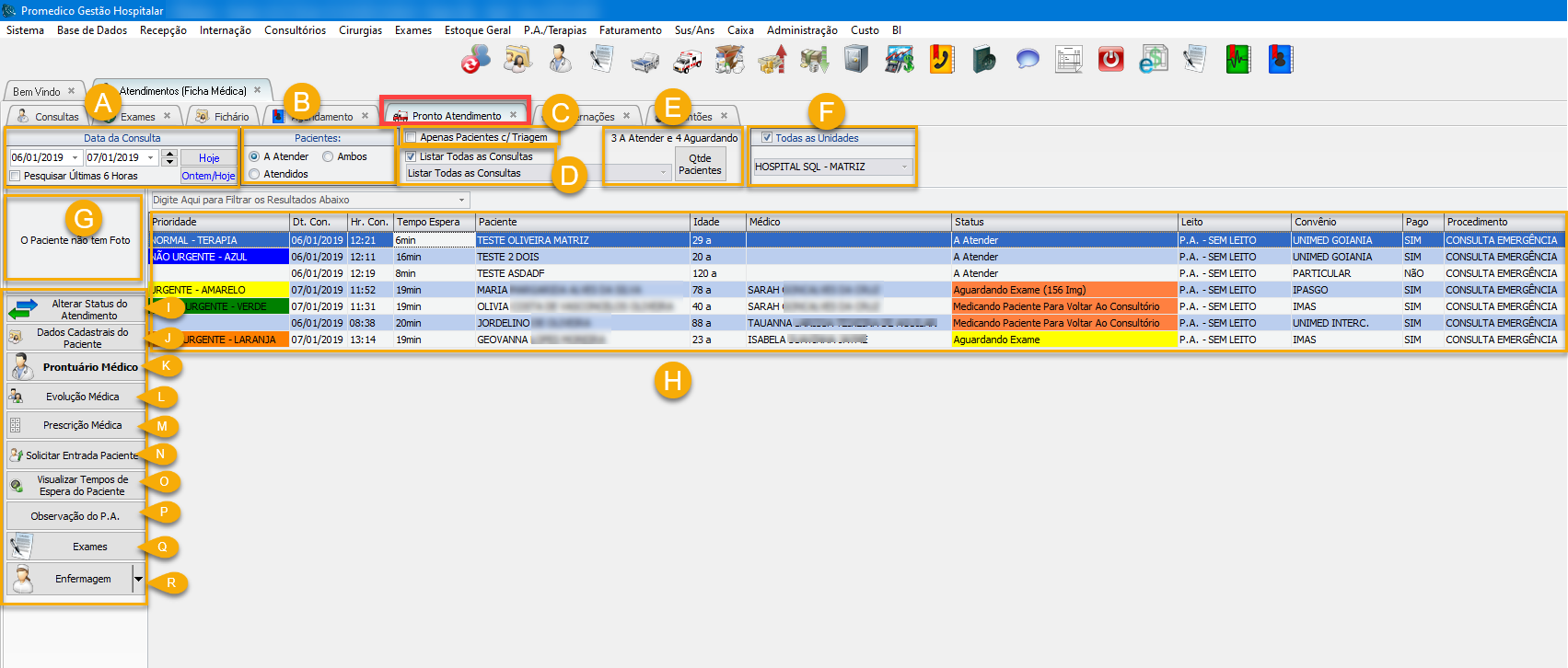The image size is (1568, 668).
Task: Open the green heartbeat monitor notebook icon
Action: [1237, 60]
